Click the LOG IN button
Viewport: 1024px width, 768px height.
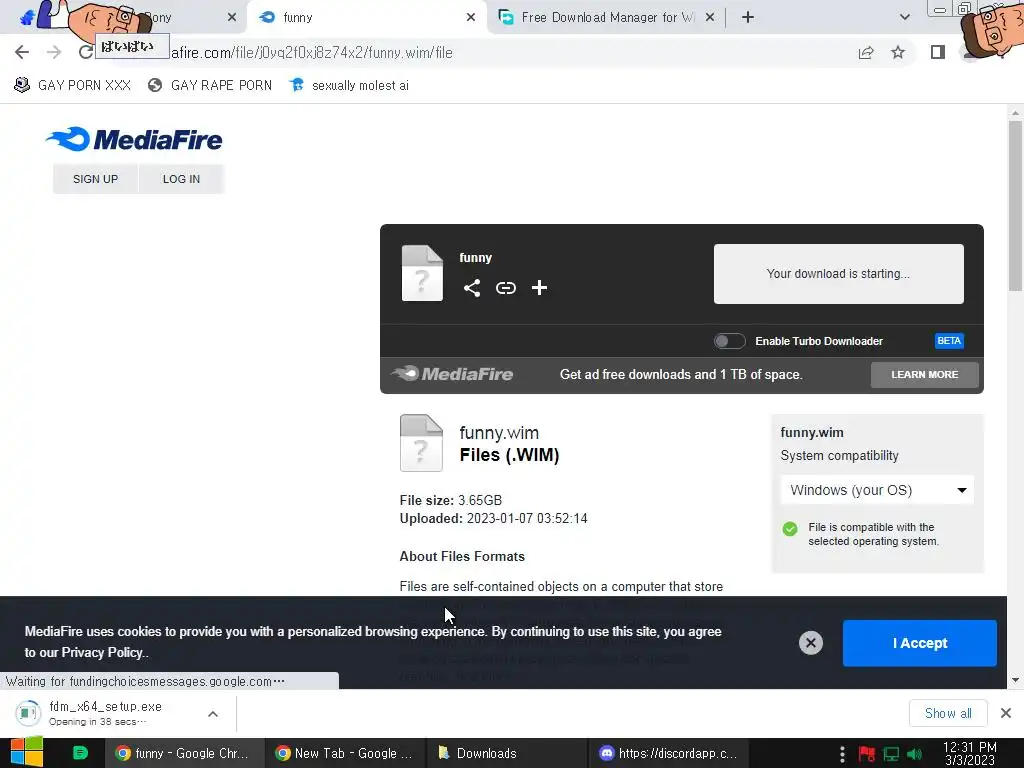coord(182,179)
